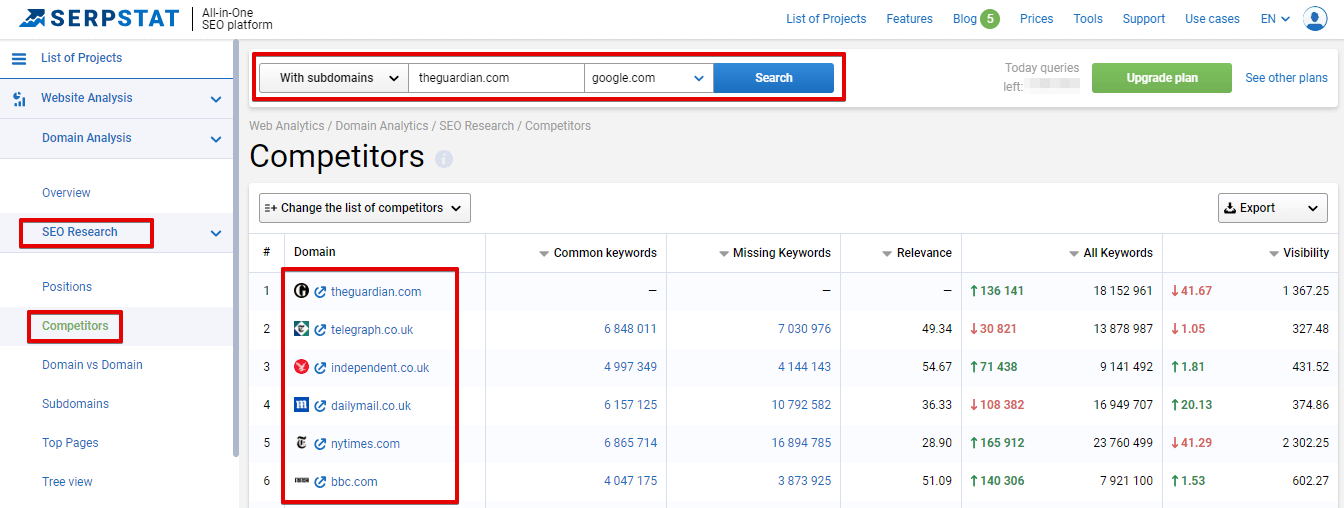
Task: Open external link icon for telegraph.co.uk
Action: pyautogui.click(x=320, y=330)
